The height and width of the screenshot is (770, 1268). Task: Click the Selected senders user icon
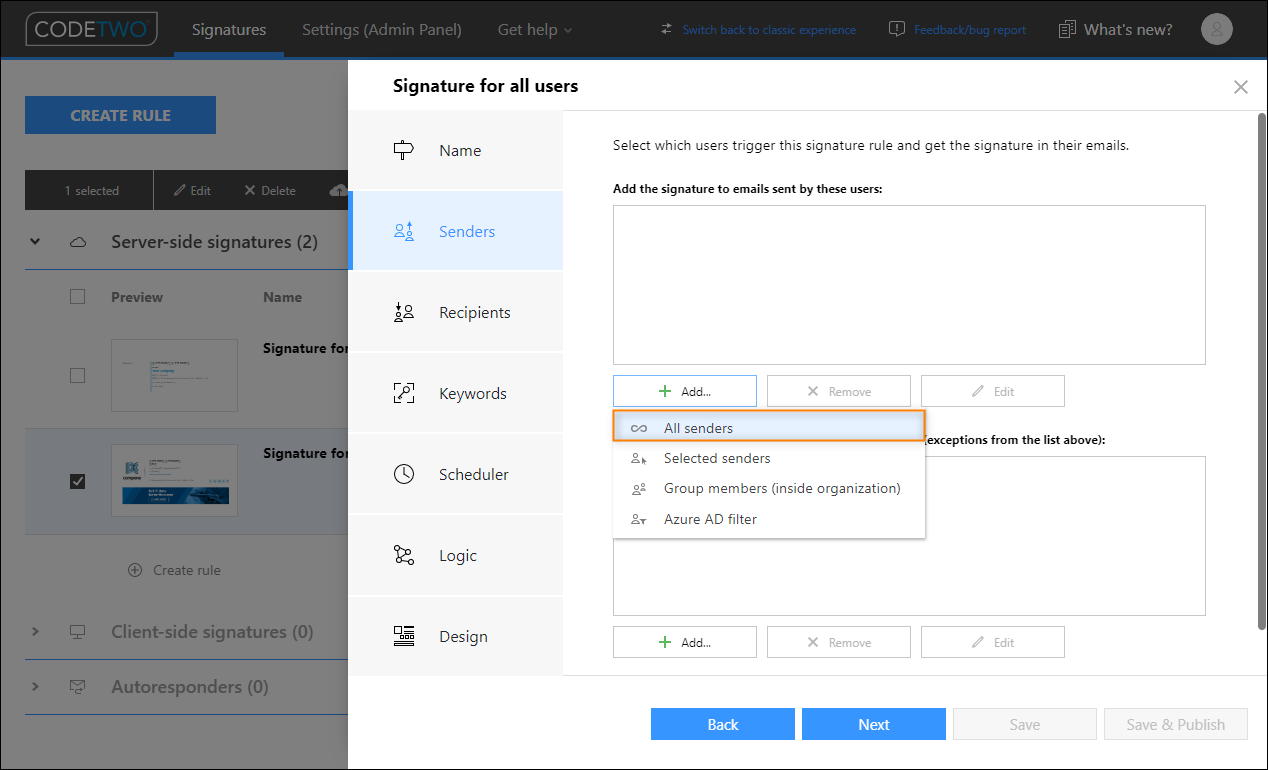[x=639, y=459]
